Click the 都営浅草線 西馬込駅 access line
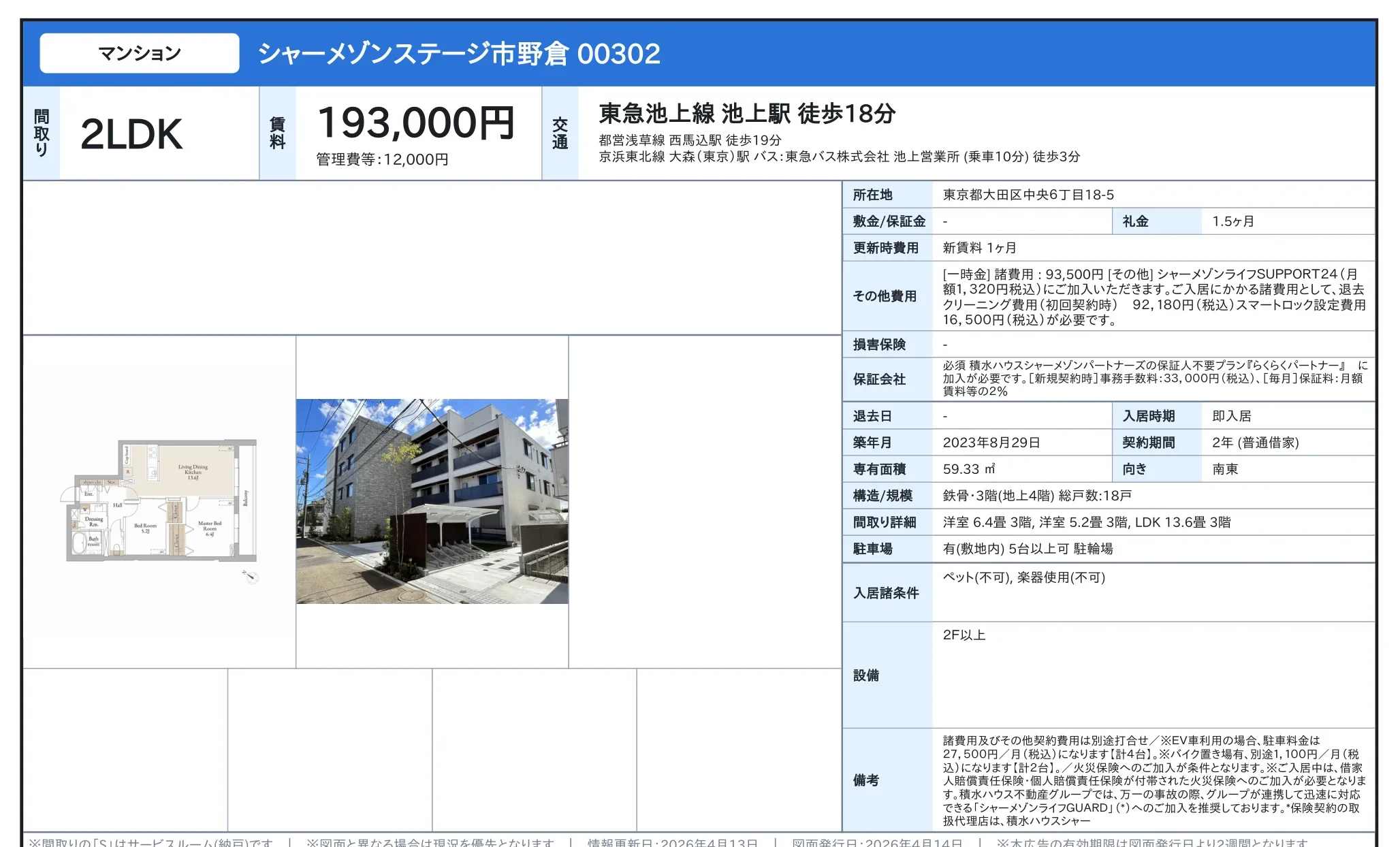 (689, 140)
